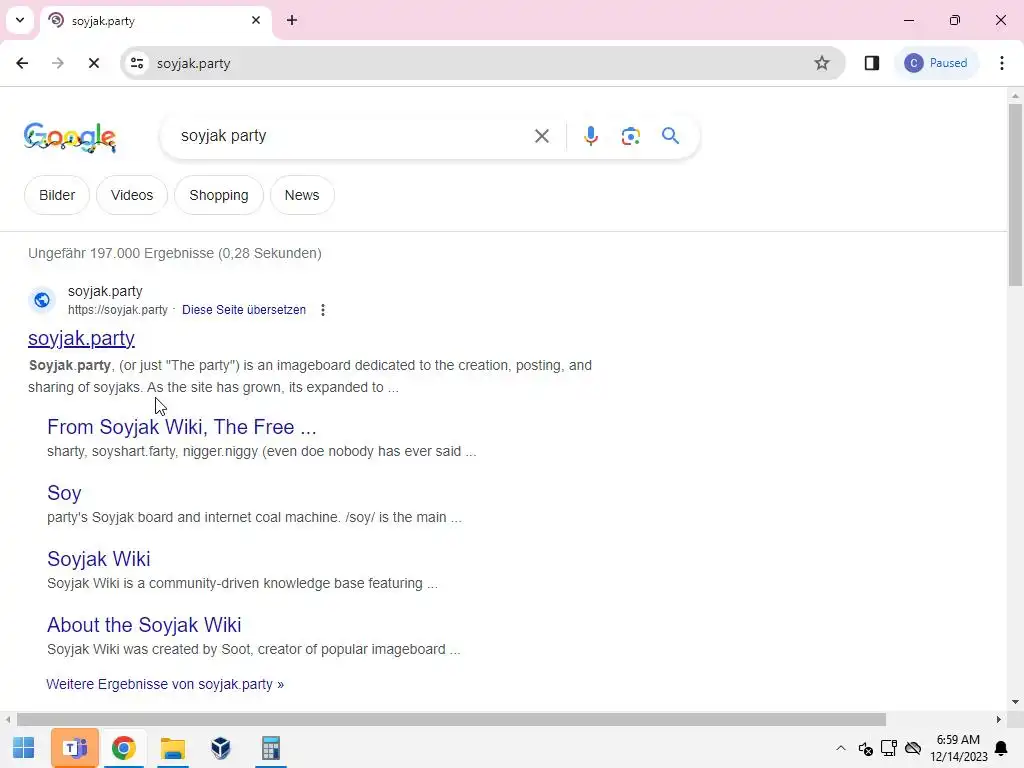Click the globe favicon of first result

42,300
